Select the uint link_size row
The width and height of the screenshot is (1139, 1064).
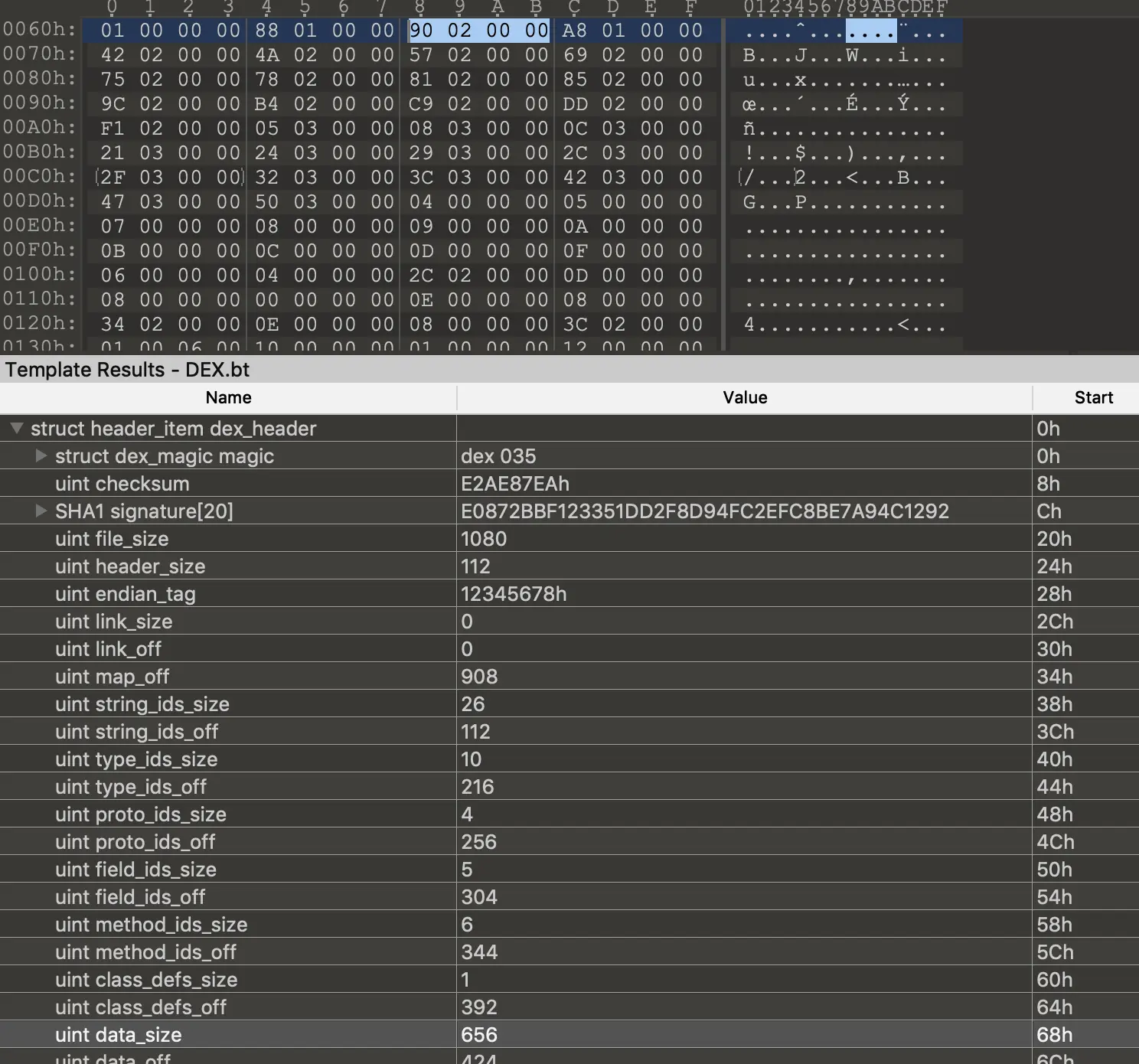[569, 622]
